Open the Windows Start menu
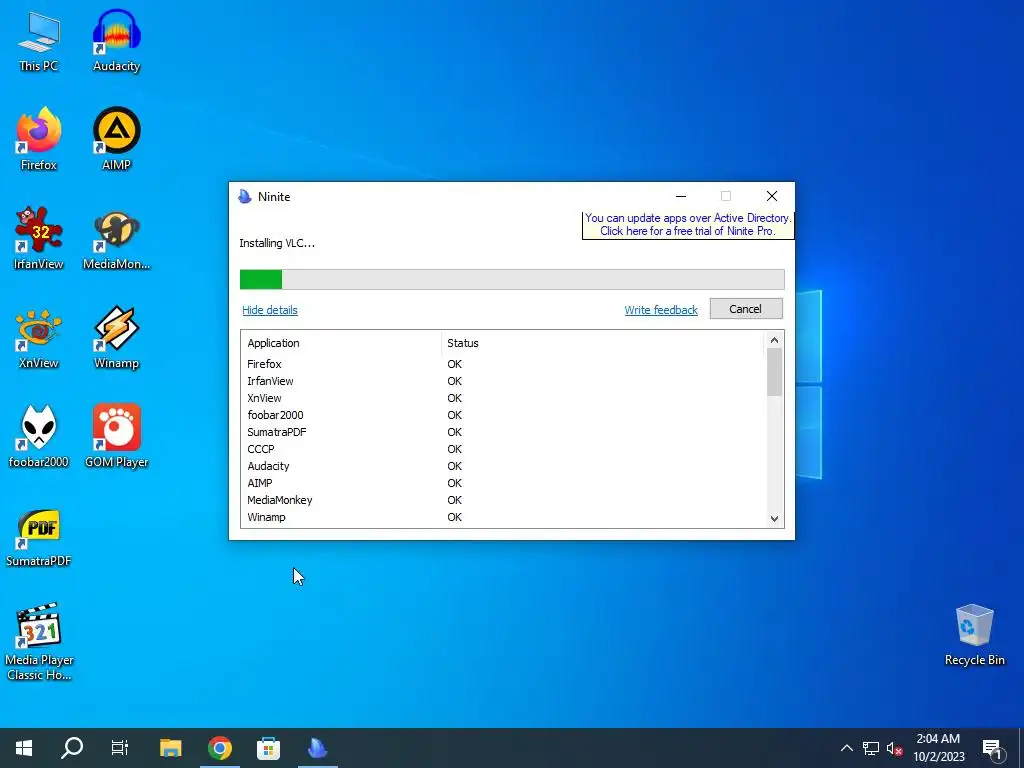This screenshot has width=1024, height=768. coord(24,748)
